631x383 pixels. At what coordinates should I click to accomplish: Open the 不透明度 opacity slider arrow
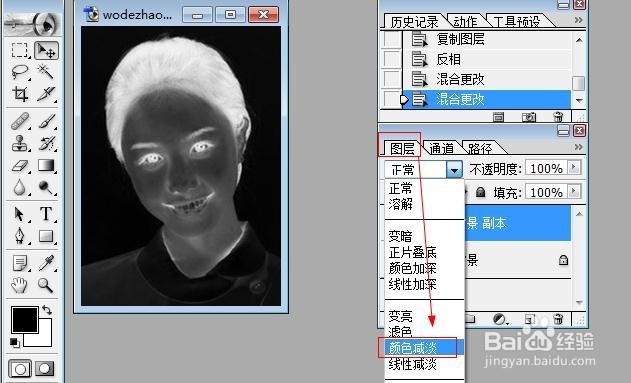[x=574, y=167]
